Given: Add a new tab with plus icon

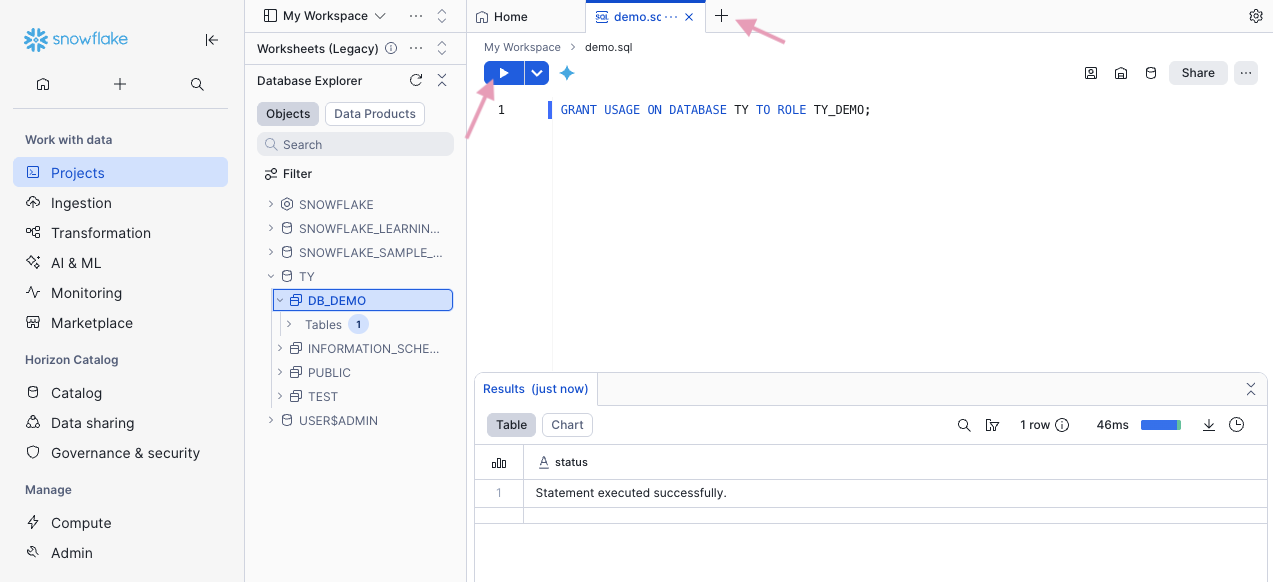Looking at the screenshot, I should point(721,16).
